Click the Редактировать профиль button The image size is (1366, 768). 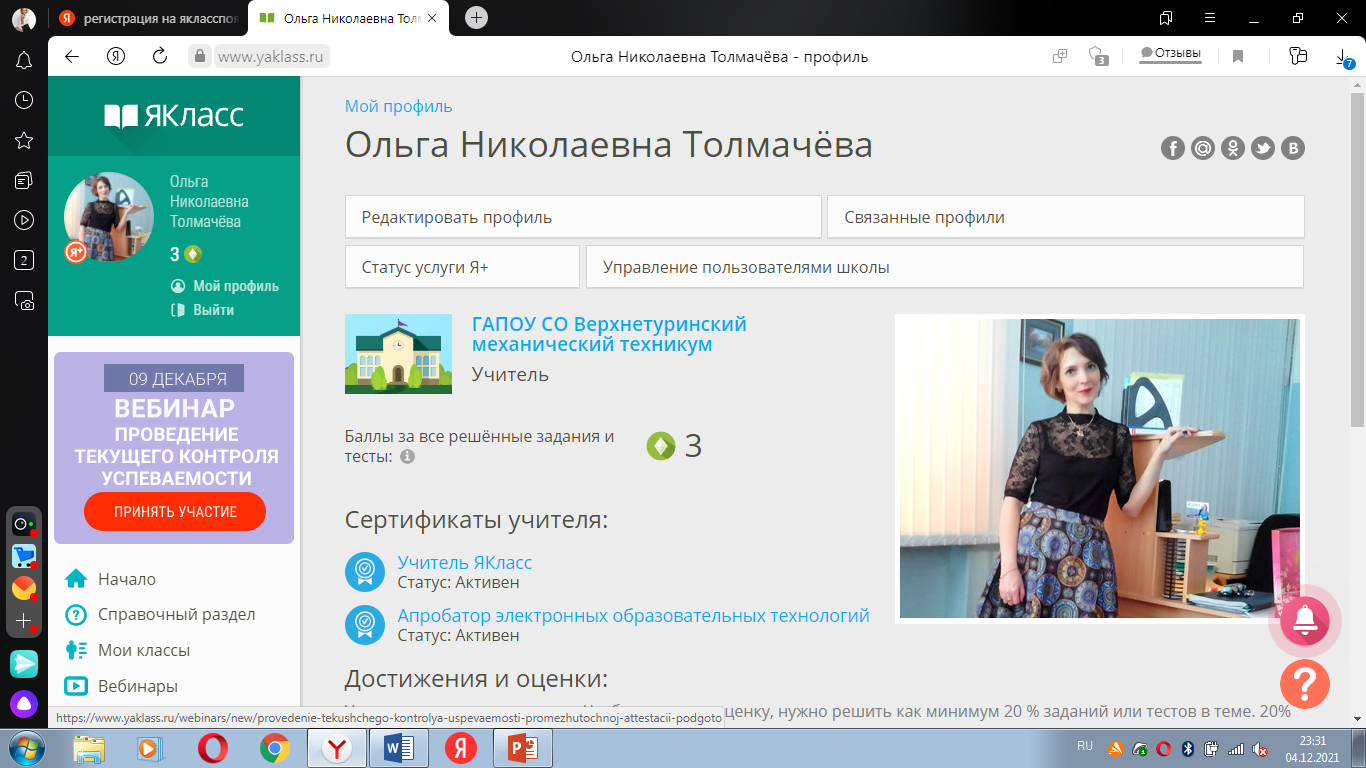pos(583,217)
